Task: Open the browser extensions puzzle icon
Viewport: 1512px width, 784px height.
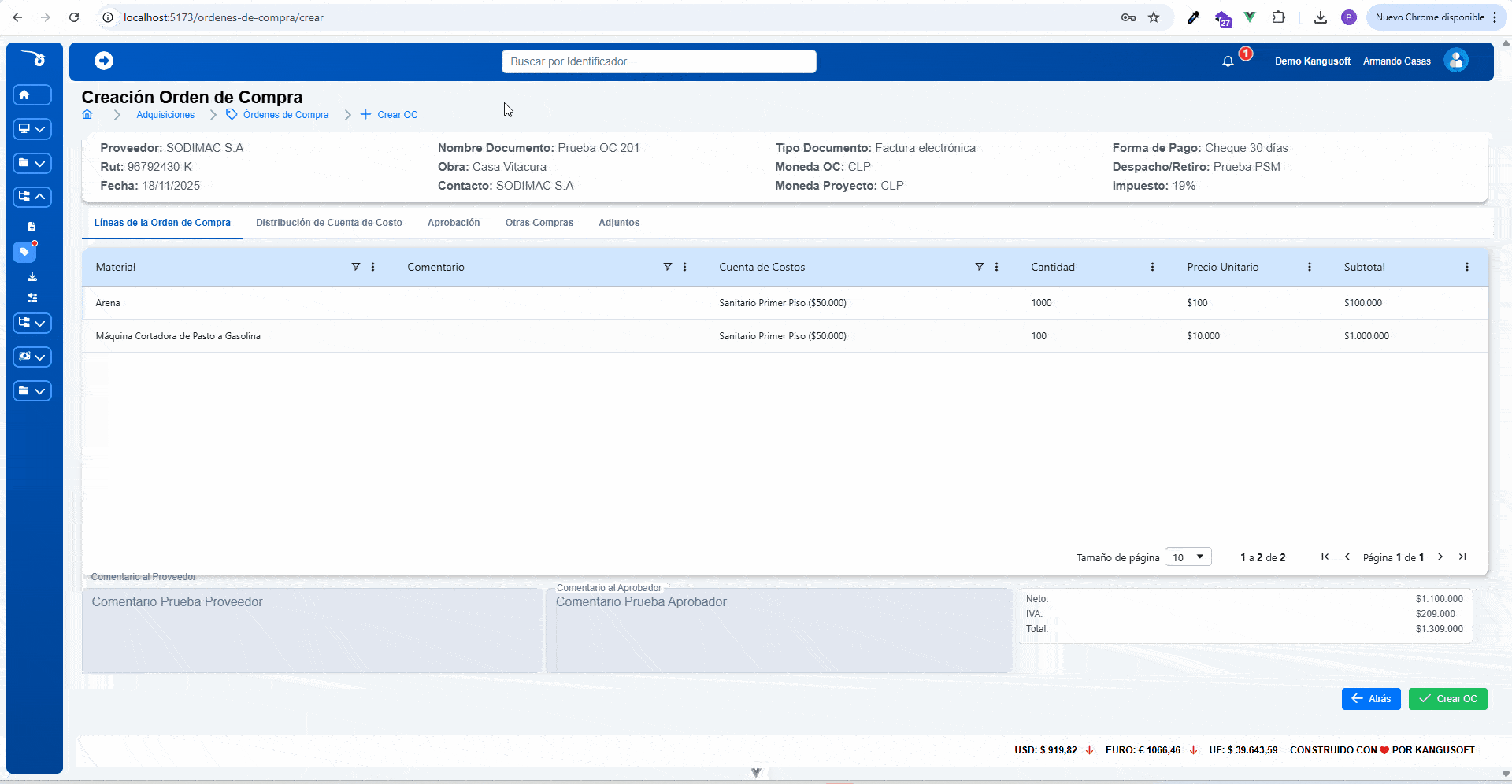Action: (1279, 17)
